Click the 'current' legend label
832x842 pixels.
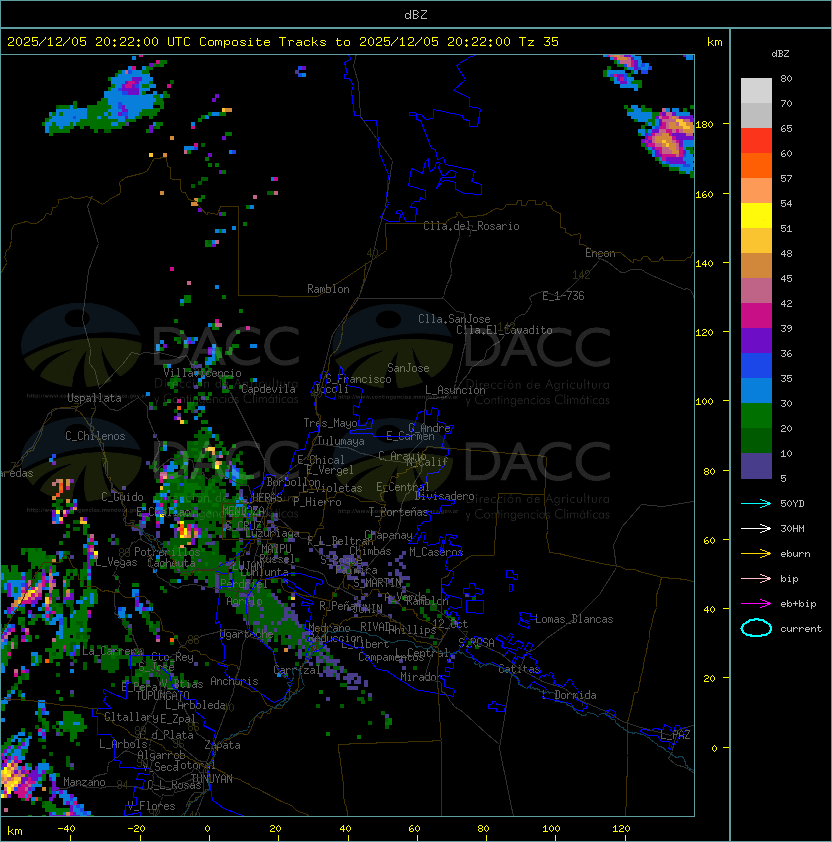coord(801,628)
